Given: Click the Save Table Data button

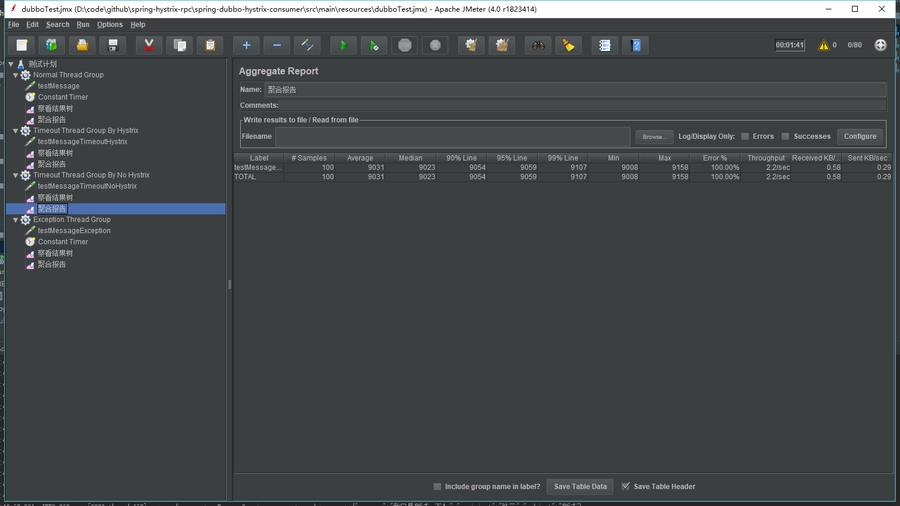Looking at the screenshot, I should point(580,486).
